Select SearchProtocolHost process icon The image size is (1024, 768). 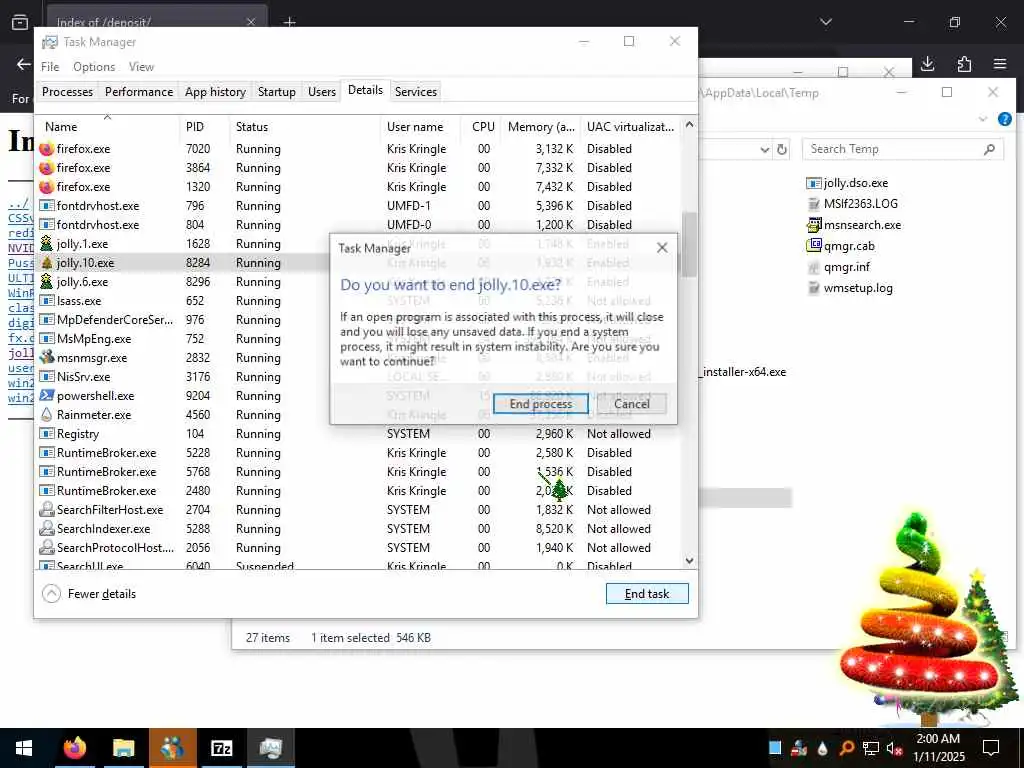pos(46,547)
